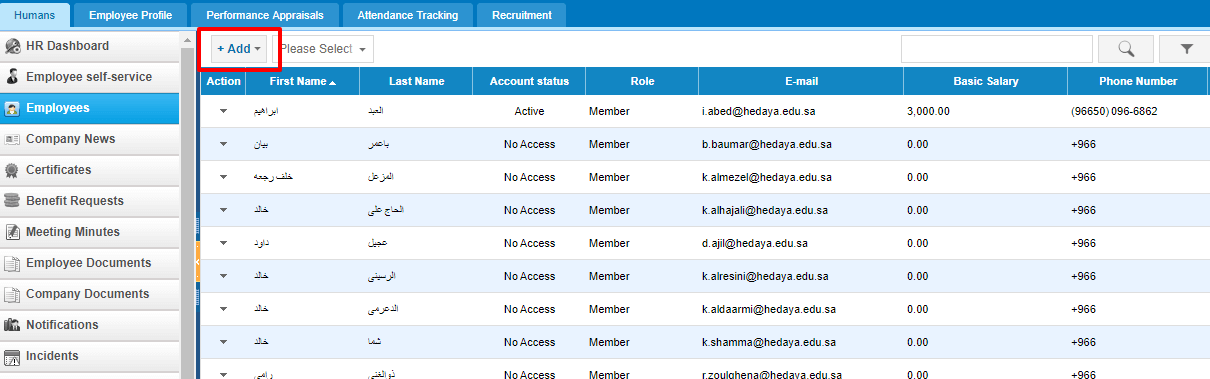This screenshot has width=1210, height=379.
Task: Focus the search text field
Action: (x=996, y=49)
